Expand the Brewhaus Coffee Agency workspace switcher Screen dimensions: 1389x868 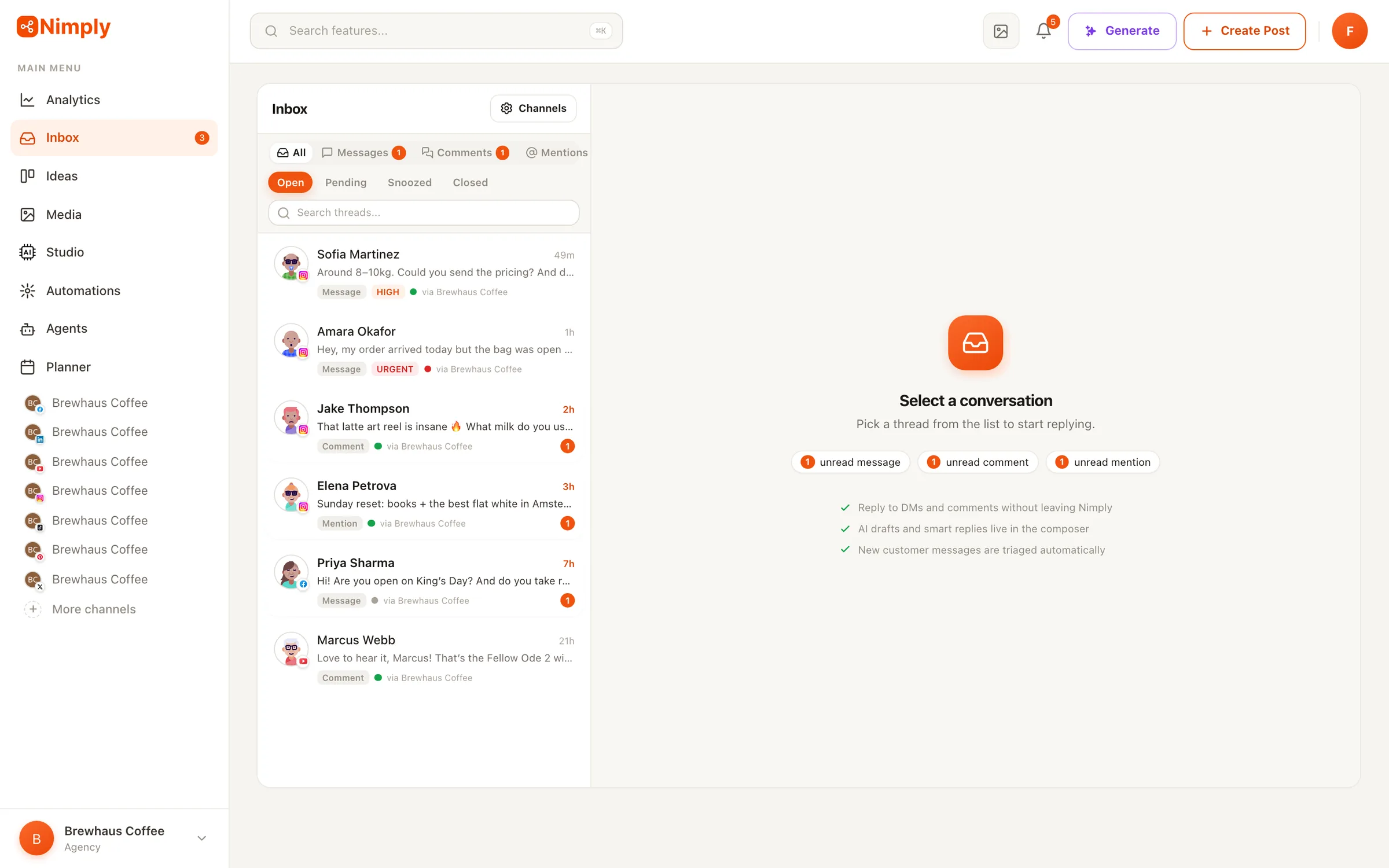(x=114, y=838)
